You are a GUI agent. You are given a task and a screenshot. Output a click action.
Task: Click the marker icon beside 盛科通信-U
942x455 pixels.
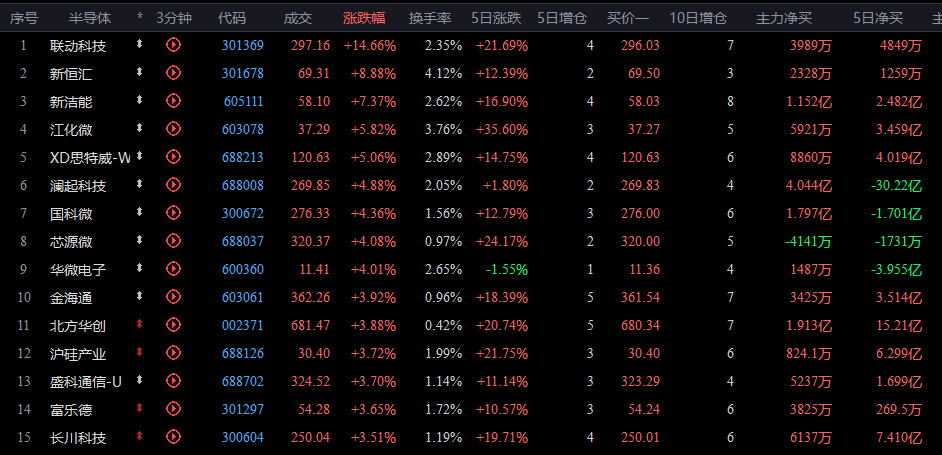tap(140, 379)
